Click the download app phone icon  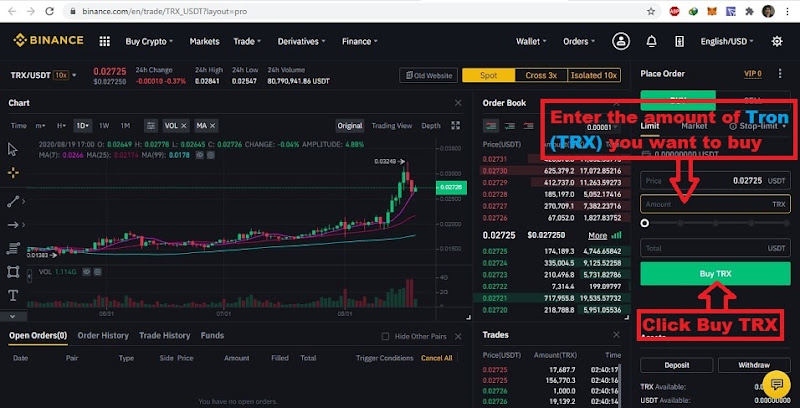pyautogui.click(x=679, y=41)
